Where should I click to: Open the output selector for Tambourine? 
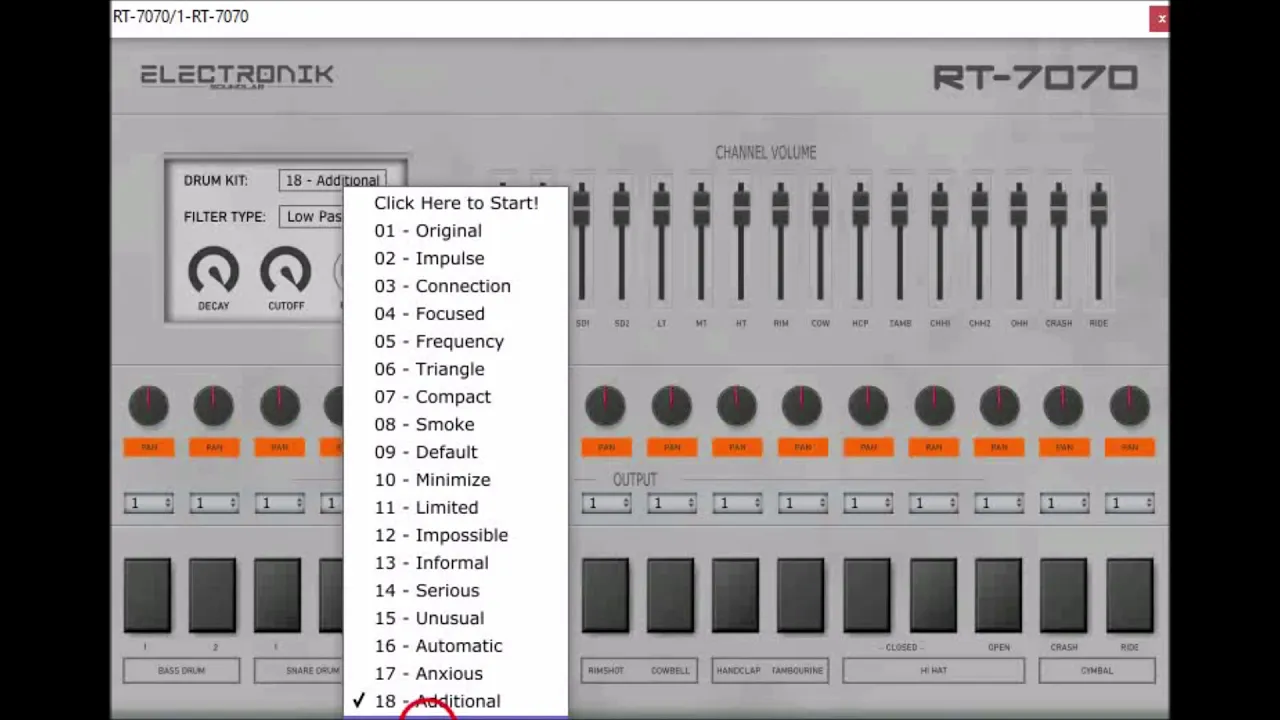pyautogui.click(x=802, y=503)
